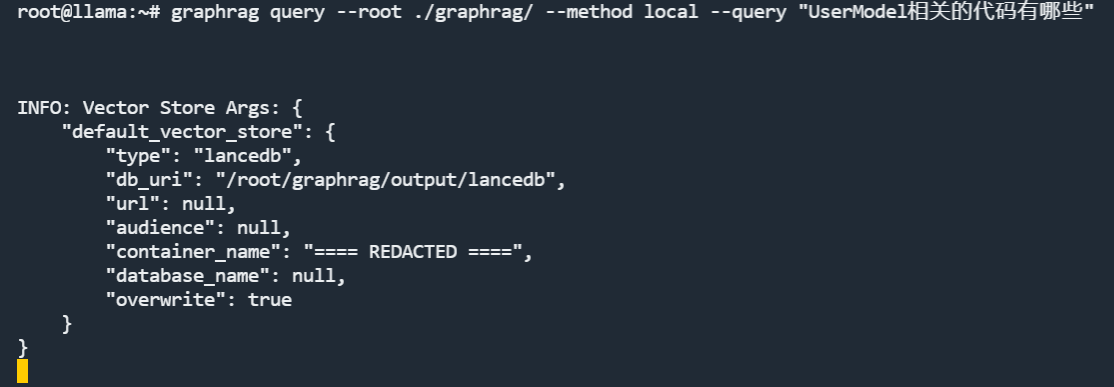The height and width of the screenshot is (387, 1114).
Task: Click the /root/graphrag/output/lancedb path
Action: 385,180
